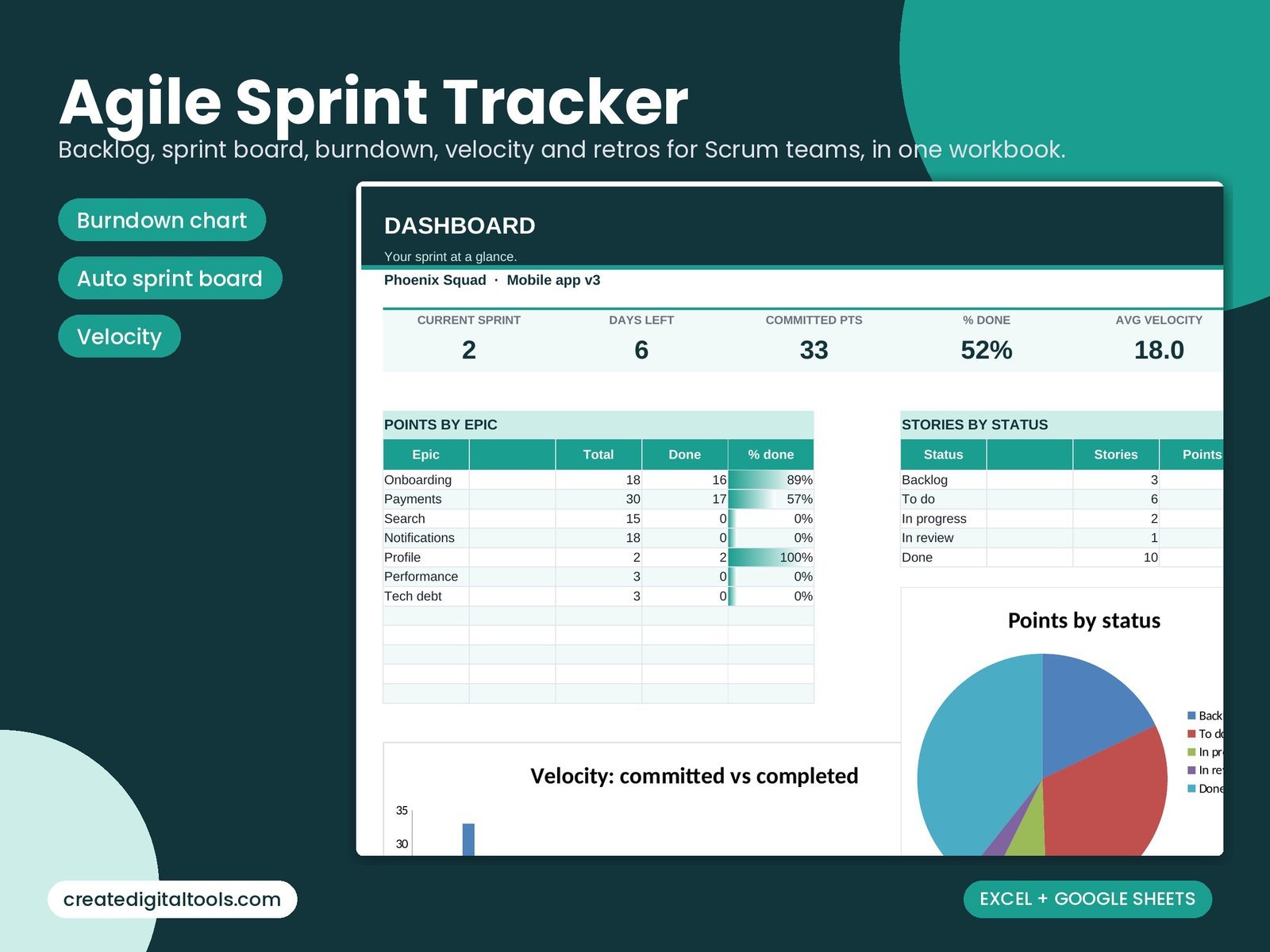Select the Notifications epic cell
The image size is (1270, 952).
[x=425, y=538]
